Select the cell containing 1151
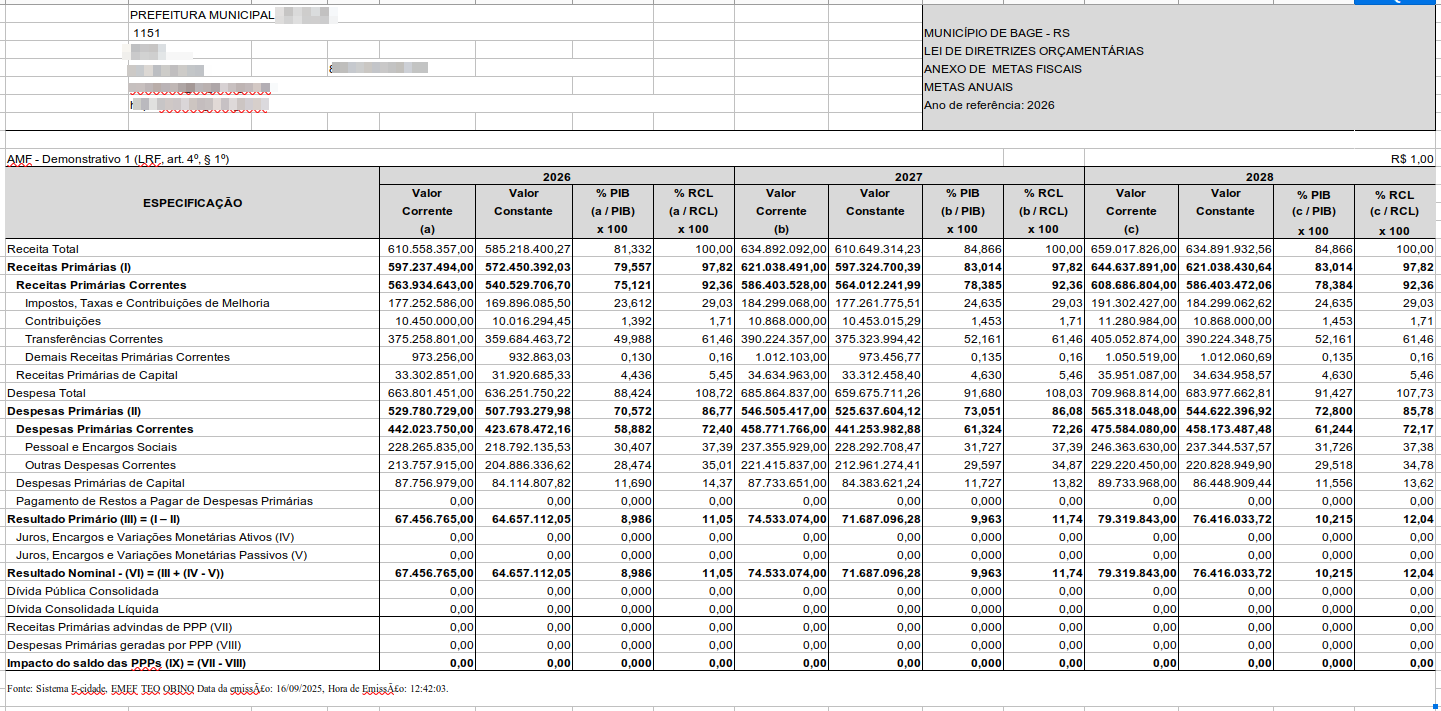The image size is (1441, 711). [x=146, y=33]
